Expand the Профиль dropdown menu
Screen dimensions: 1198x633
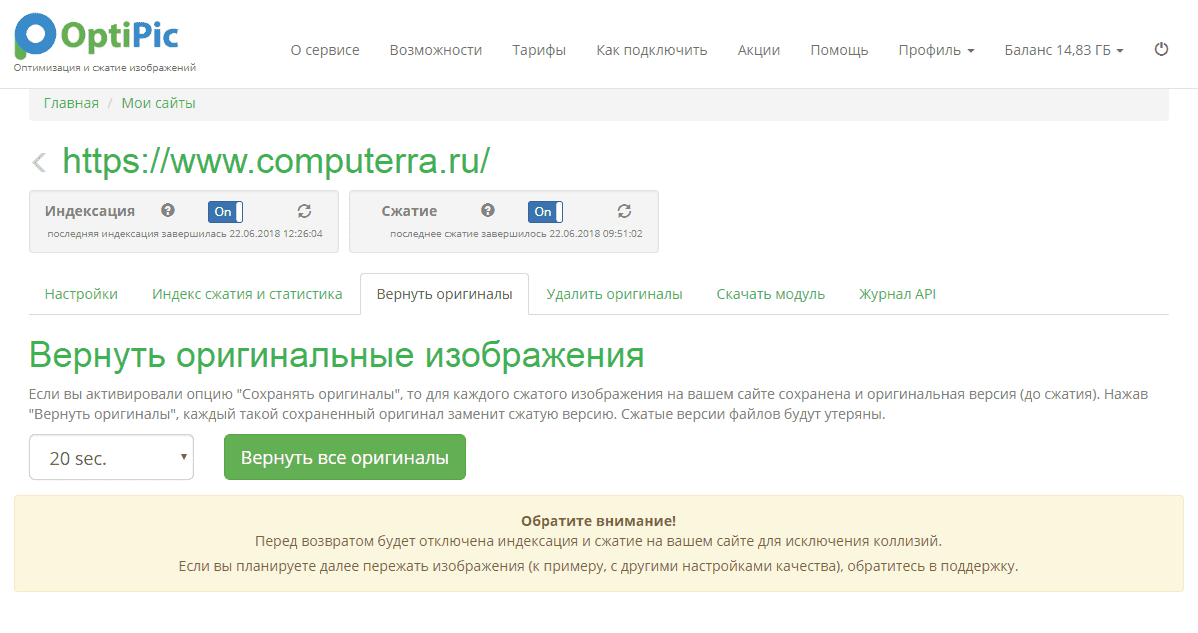pyautogui.click(x=936, y=50)
